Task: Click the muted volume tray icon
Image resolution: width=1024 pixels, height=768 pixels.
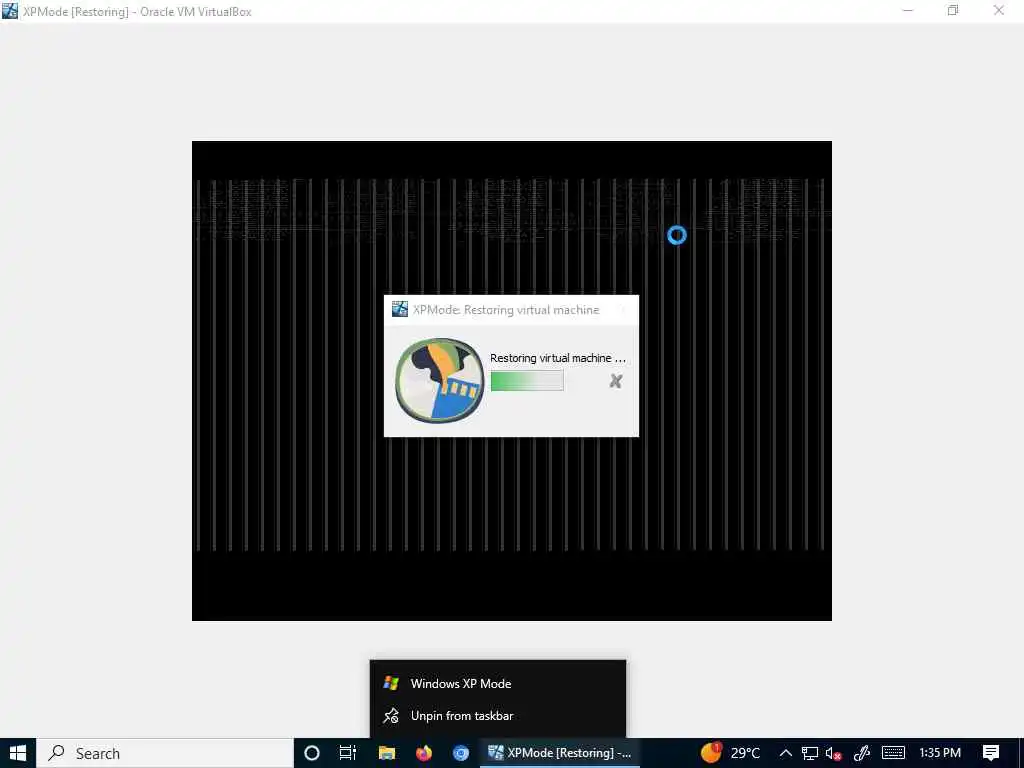Action: 833,754
